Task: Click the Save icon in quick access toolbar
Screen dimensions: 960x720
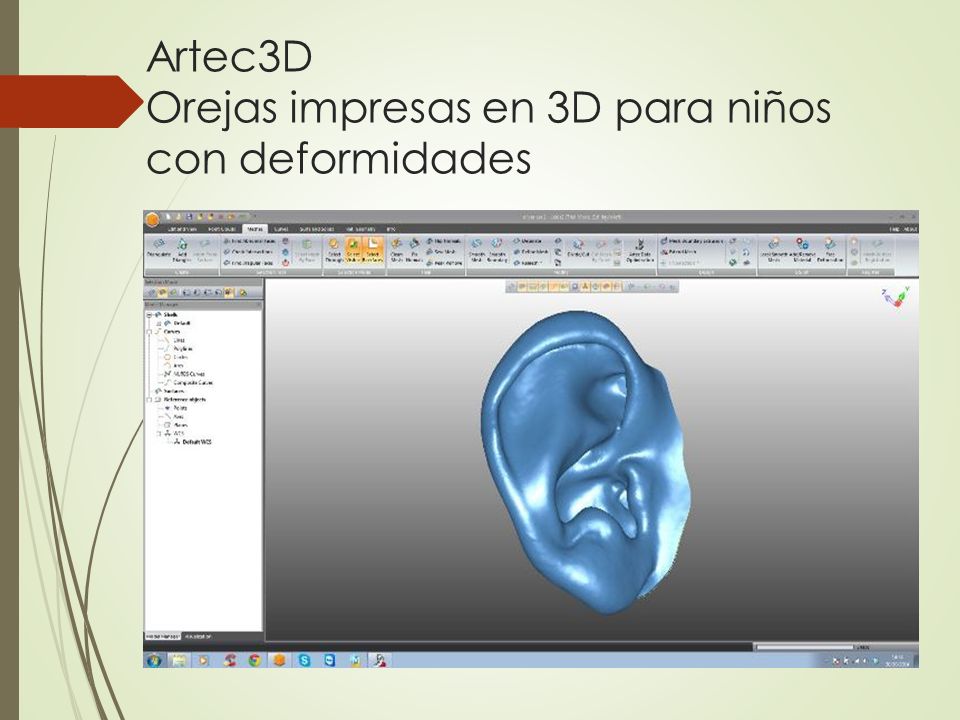Action: click(190, 217)
